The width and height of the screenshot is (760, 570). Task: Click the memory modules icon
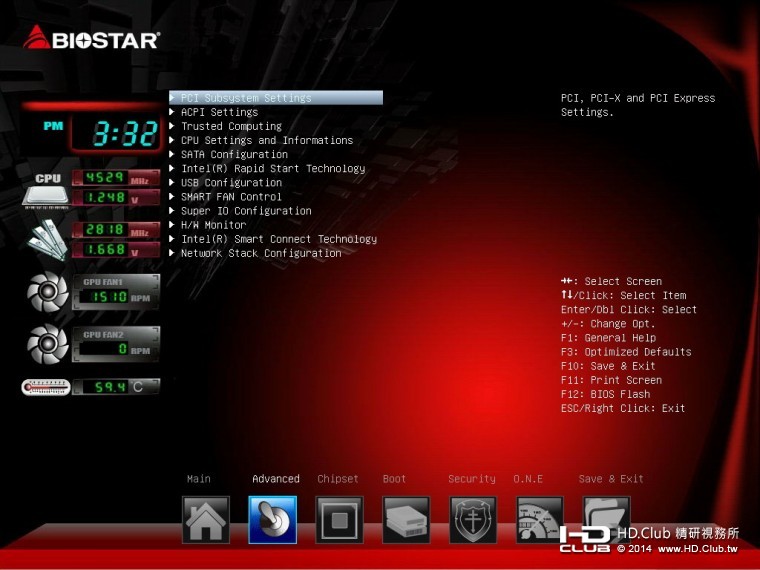tap(47, 239)
